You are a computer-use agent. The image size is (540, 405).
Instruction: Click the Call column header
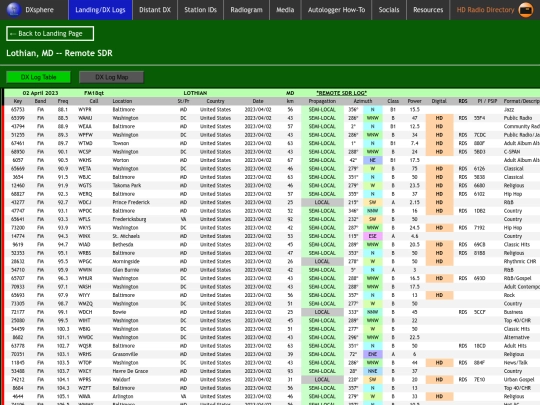click(x=94, y=101)
